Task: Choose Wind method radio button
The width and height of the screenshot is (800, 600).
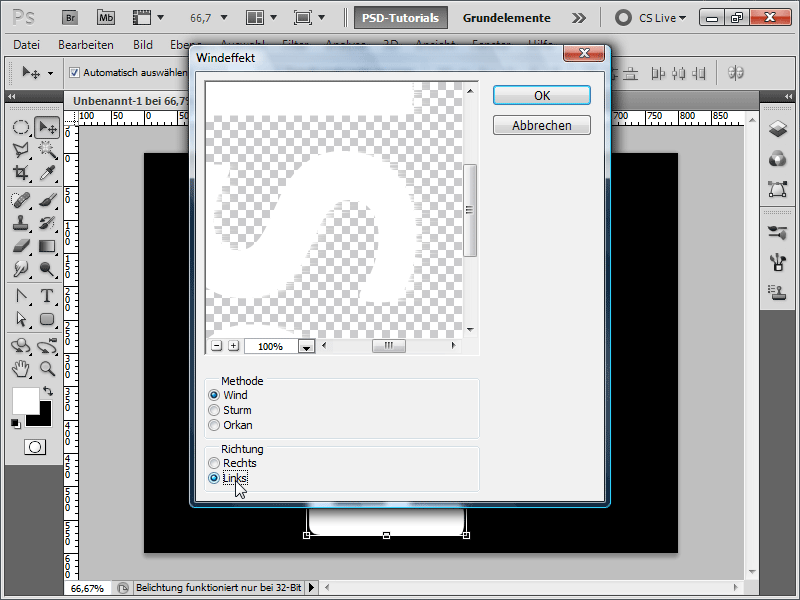Action: click(214, 395)
